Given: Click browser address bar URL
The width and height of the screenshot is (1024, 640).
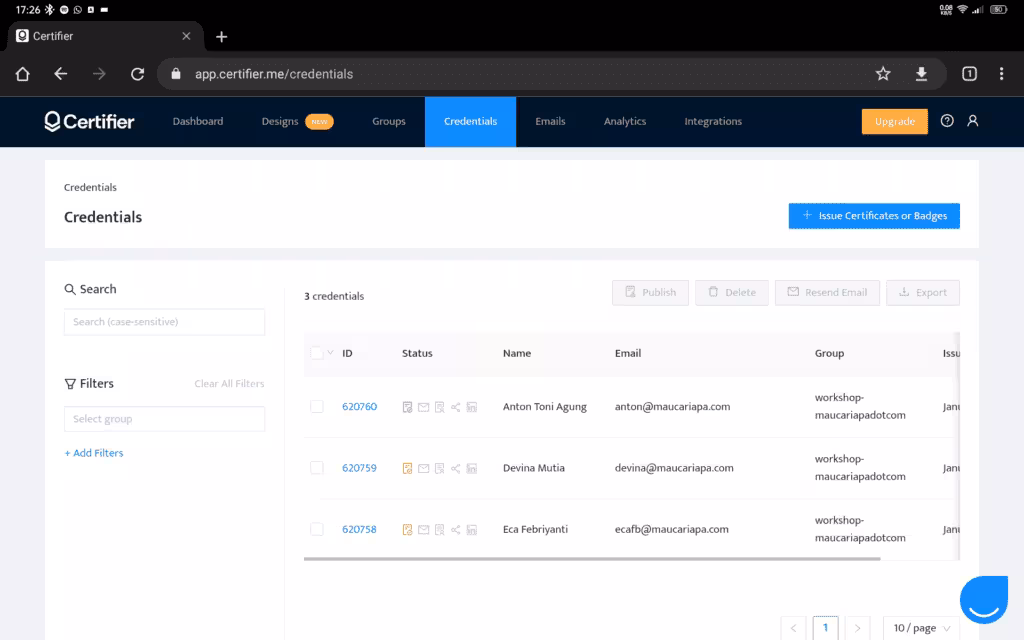Looking at the screenshot, I should [274, 74].
